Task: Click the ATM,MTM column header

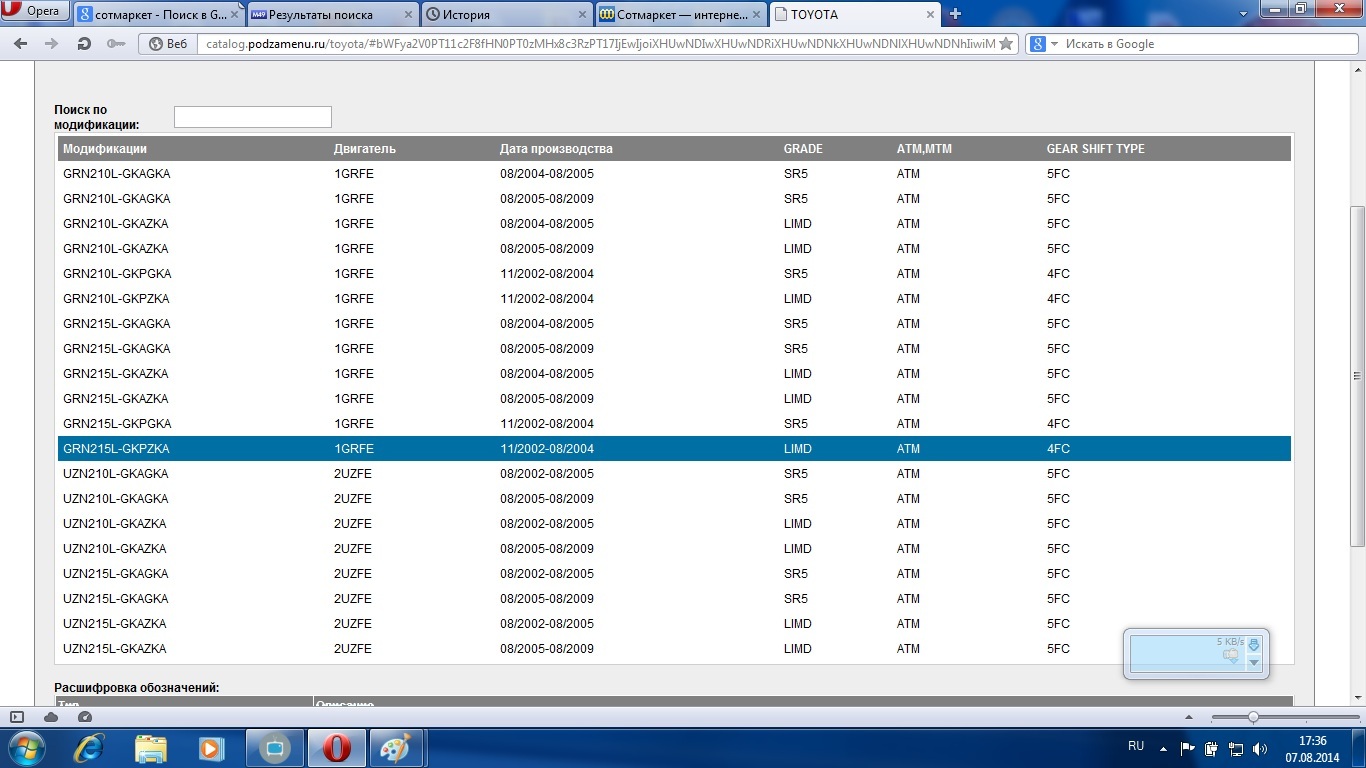Action: (924, 149)
